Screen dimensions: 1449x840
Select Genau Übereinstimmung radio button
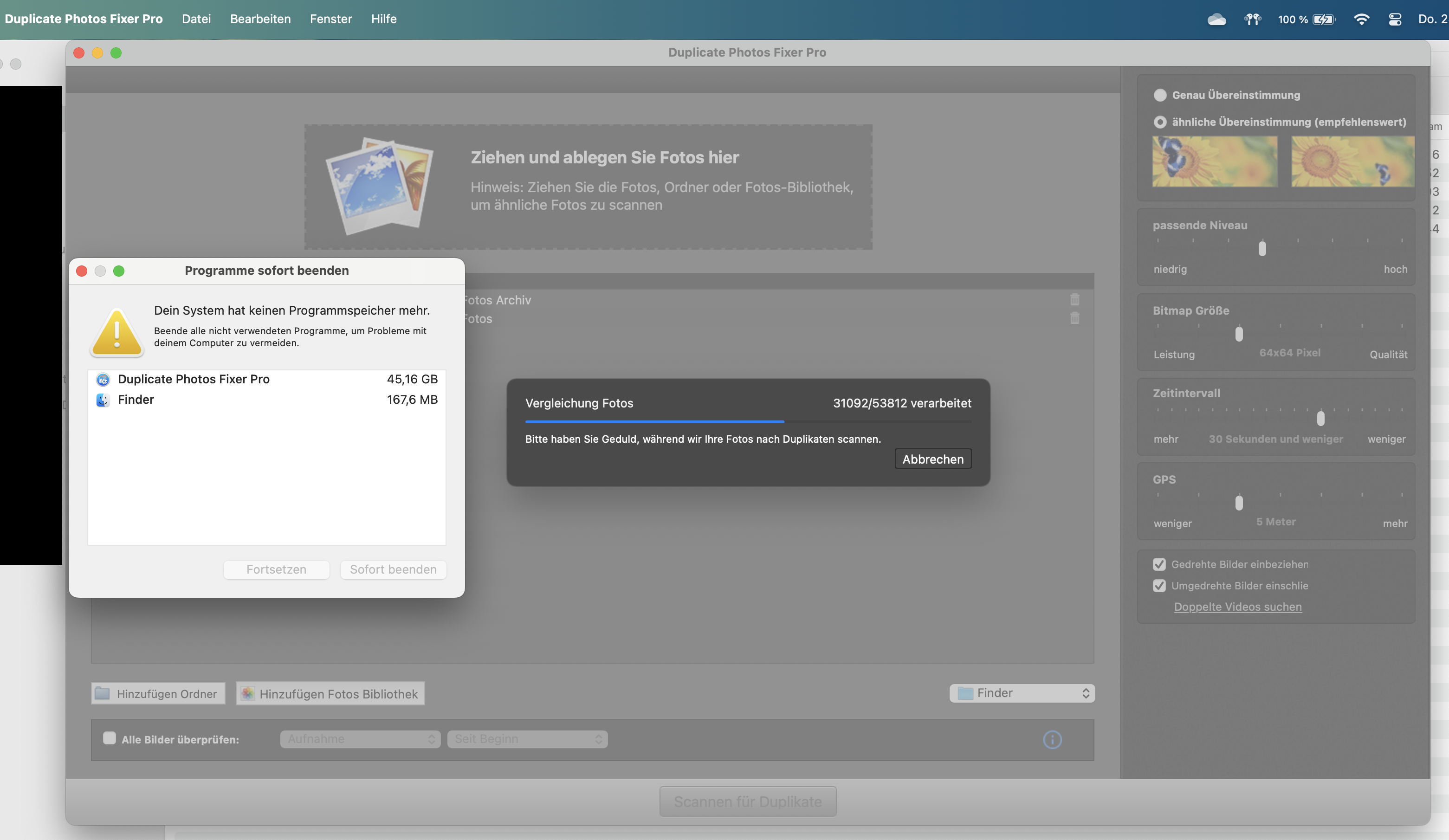(x=1160, y=95)
